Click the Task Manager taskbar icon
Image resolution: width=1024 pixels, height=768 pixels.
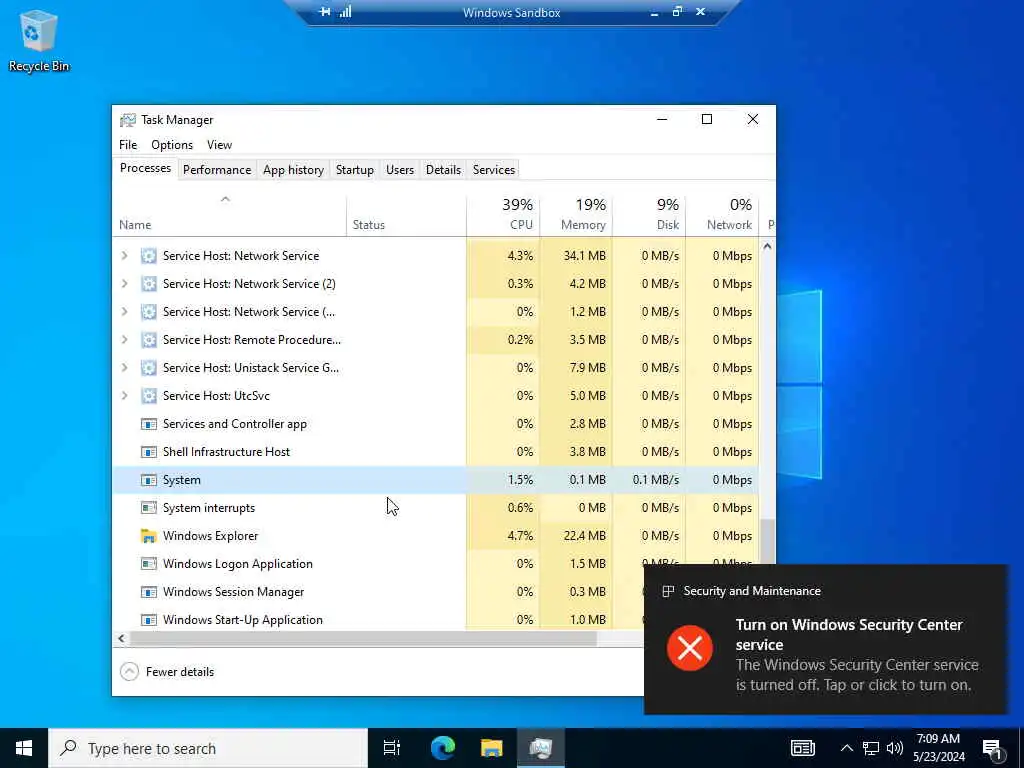(541, 748)
